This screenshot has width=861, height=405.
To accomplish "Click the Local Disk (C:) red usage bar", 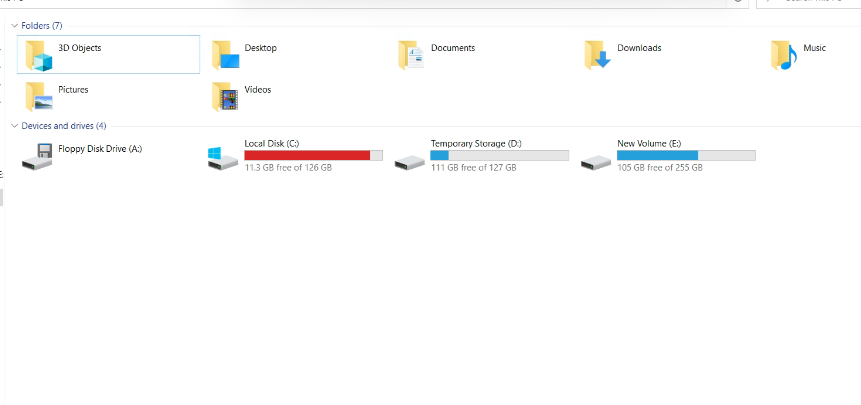I will click(314, 155).
